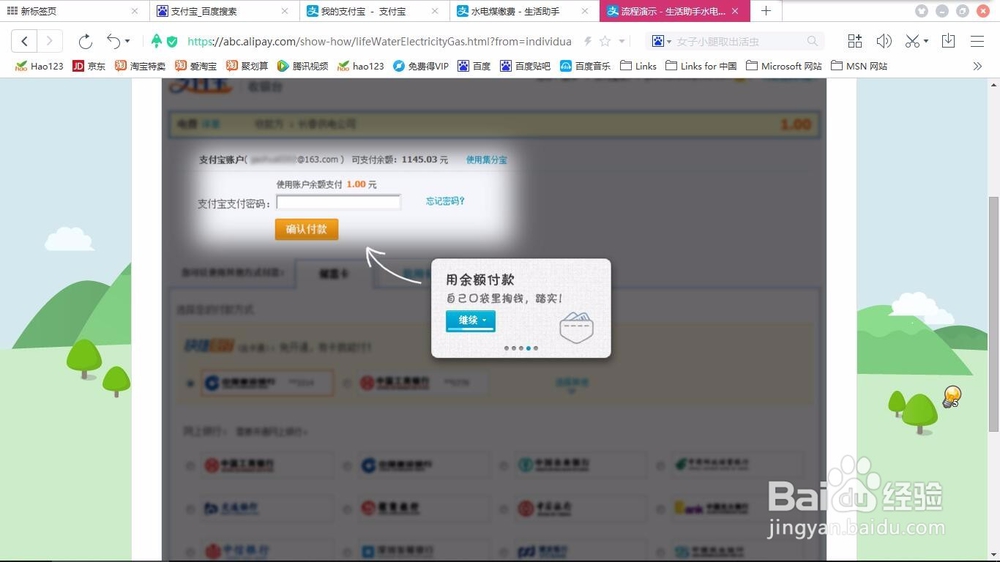Click the 忘记密码? link
Viewport: 1000px width, 562px height.
pyautogui.click(x=445, y=201)
